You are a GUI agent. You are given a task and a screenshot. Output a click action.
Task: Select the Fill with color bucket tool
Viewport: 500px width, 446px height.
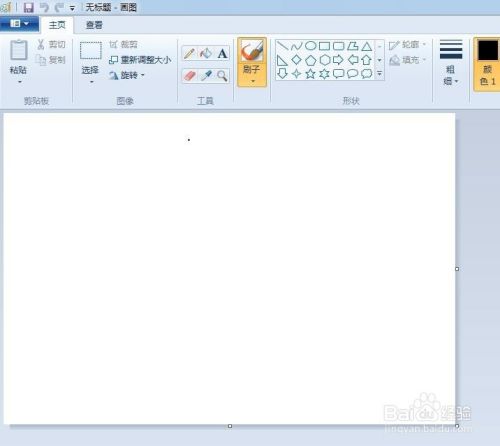tap(206, 53)
